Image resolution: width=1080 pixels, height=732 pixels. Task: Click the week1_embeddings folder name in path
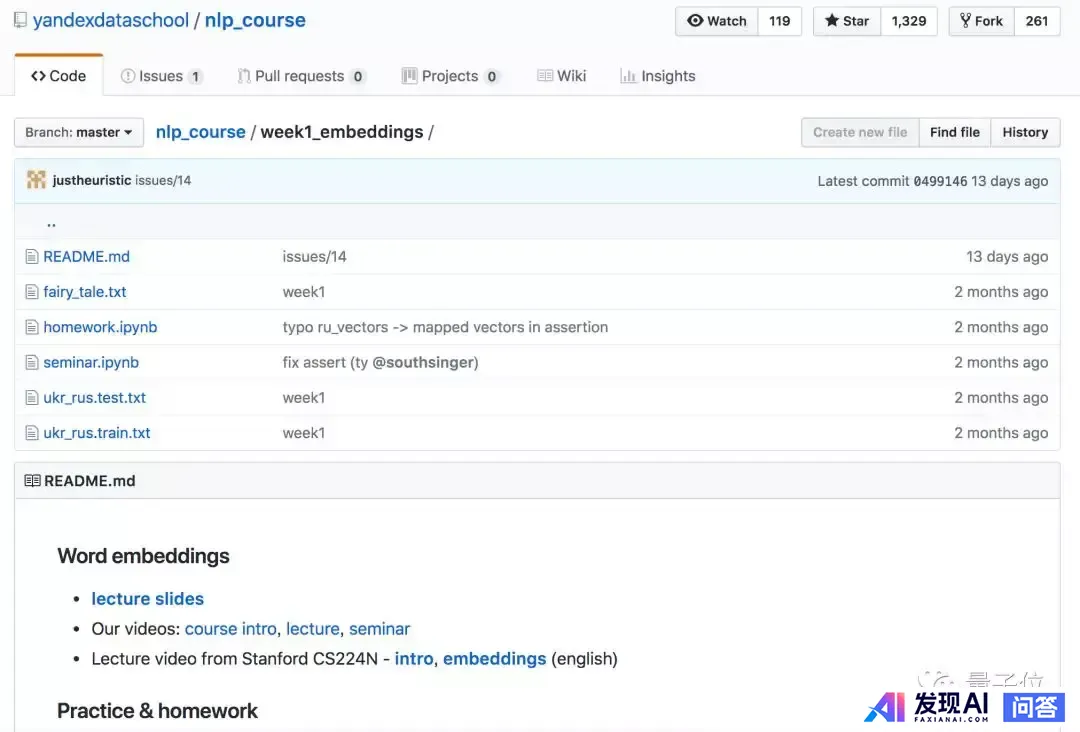coord(342,132)
